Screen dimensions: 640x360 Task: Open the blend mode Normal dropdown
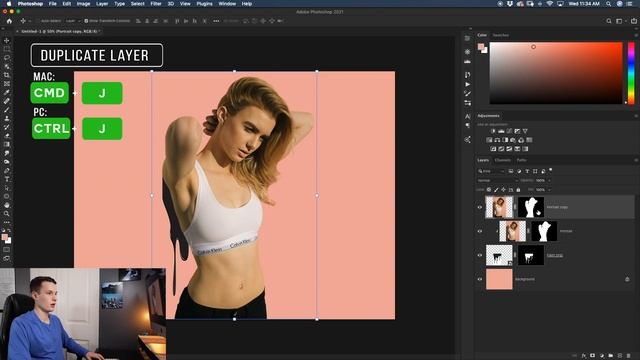point(497,180)
